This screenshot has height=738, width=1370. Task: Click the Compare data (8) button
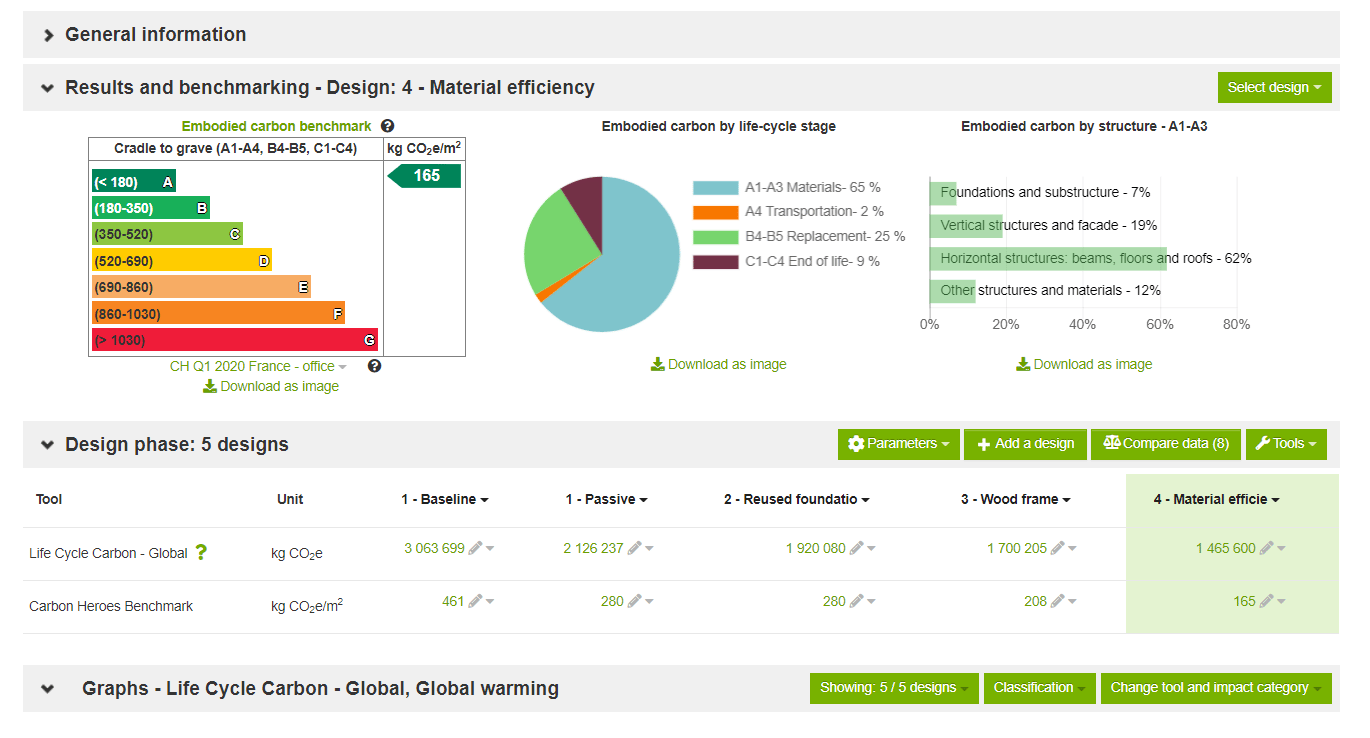pos(1166,444)
